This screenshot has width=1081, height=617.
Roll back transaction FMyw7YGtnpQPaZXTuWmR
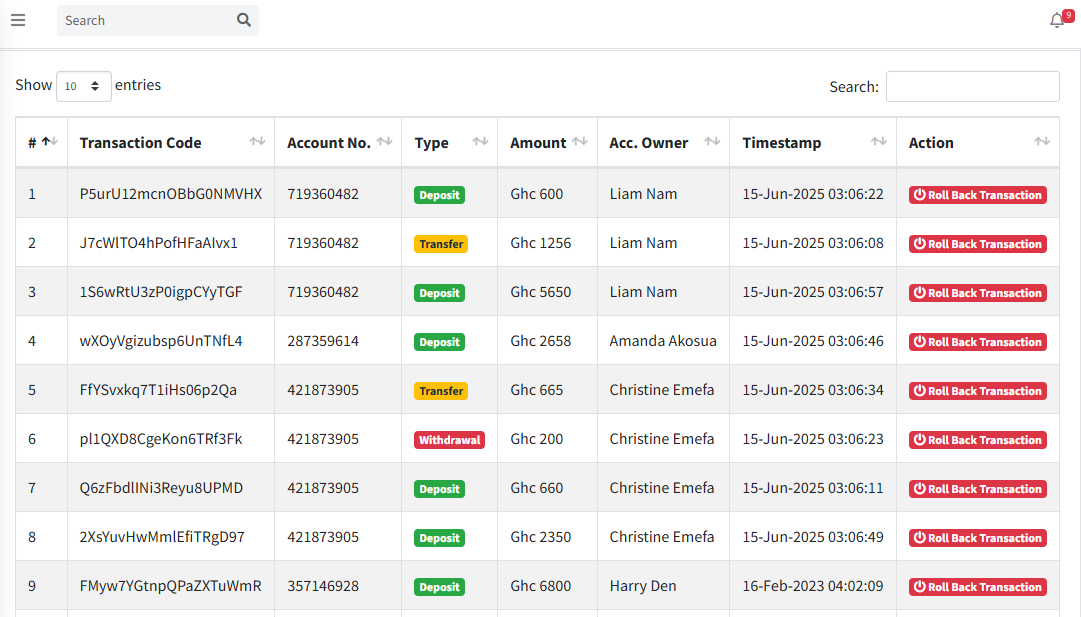click(x=978, y=587)
